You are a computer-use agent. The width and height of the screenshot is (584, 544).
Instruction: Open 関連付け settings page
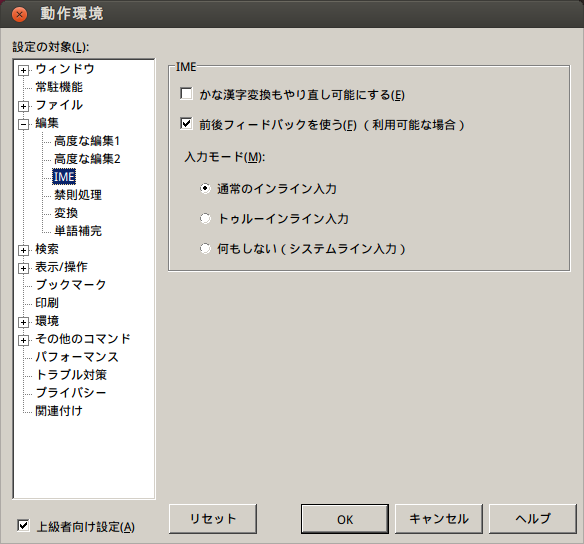tap(59, 411)
